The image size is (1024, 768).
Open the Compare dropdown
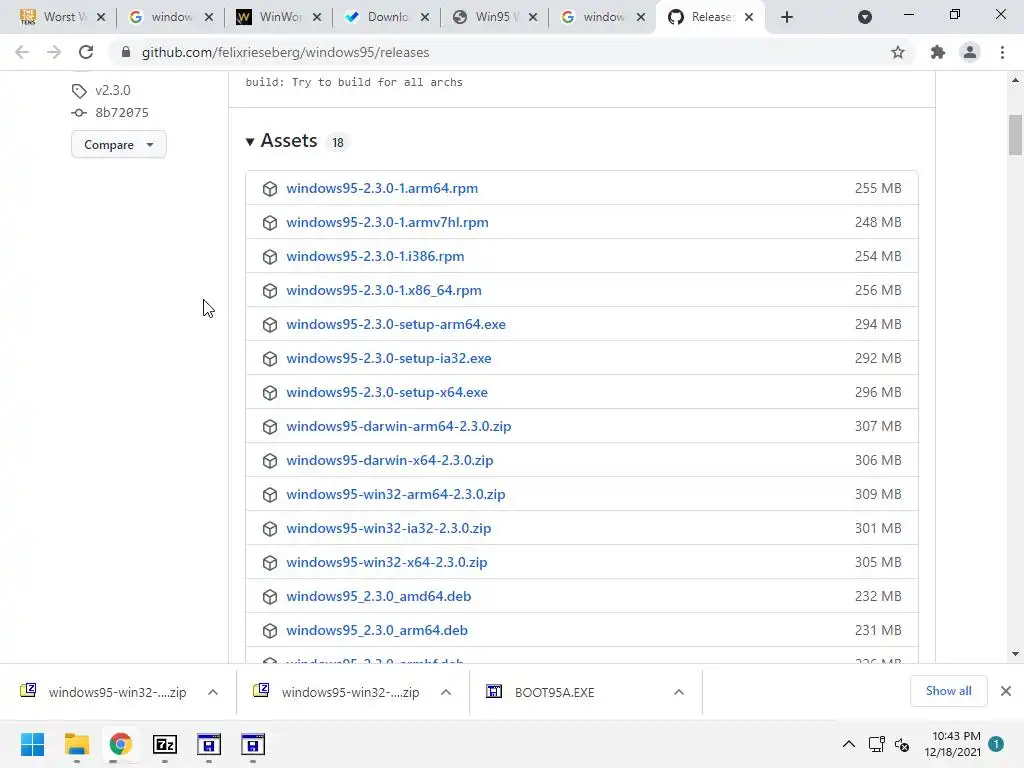(x=119, y=144)
